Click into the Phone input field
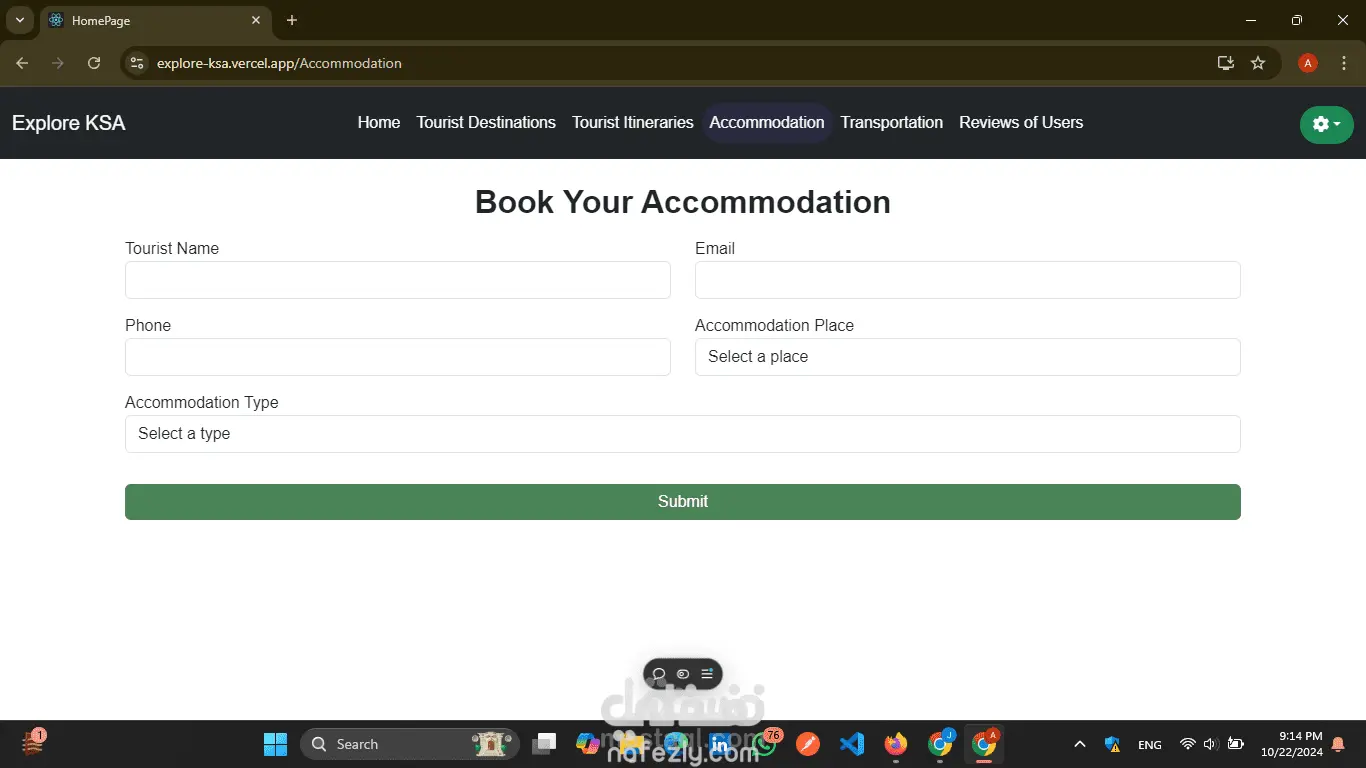The width and height of the screenshot is (1366, 768). (x=398, y=357)
